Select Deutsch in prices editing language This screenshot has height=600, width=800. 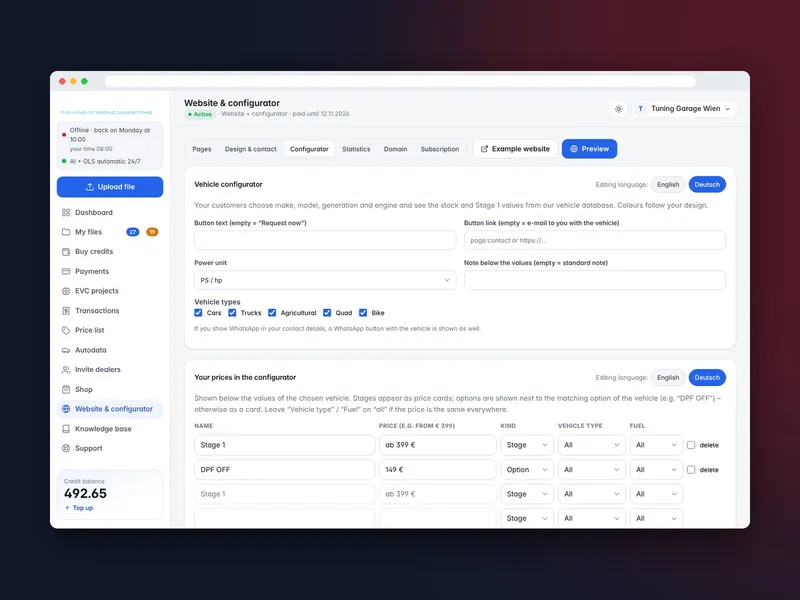tap(707, 378)
